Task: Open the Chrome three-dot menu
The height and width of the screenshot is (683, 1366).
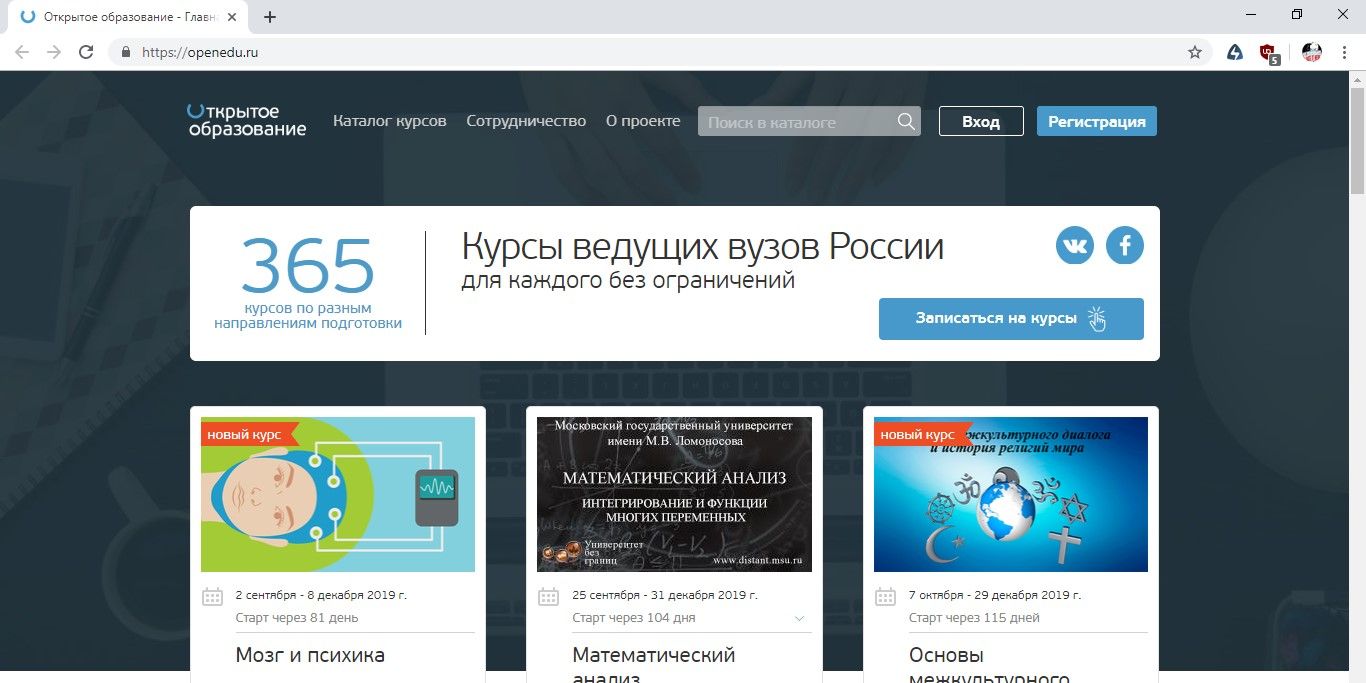Action: coord(1345,52)
